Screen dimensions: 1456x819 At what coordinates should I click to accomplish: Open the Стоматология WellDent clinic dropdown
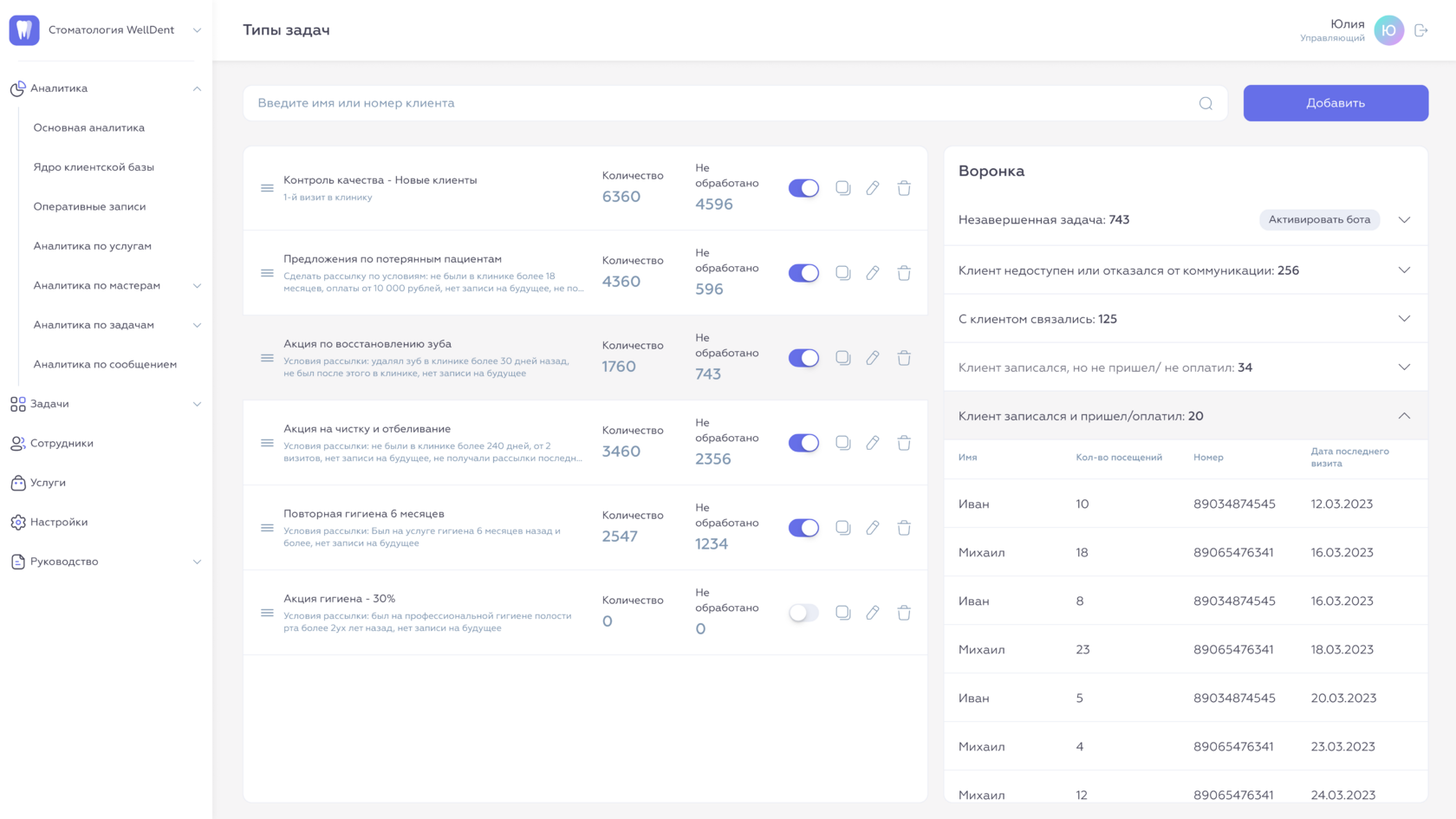click(197, 30)
